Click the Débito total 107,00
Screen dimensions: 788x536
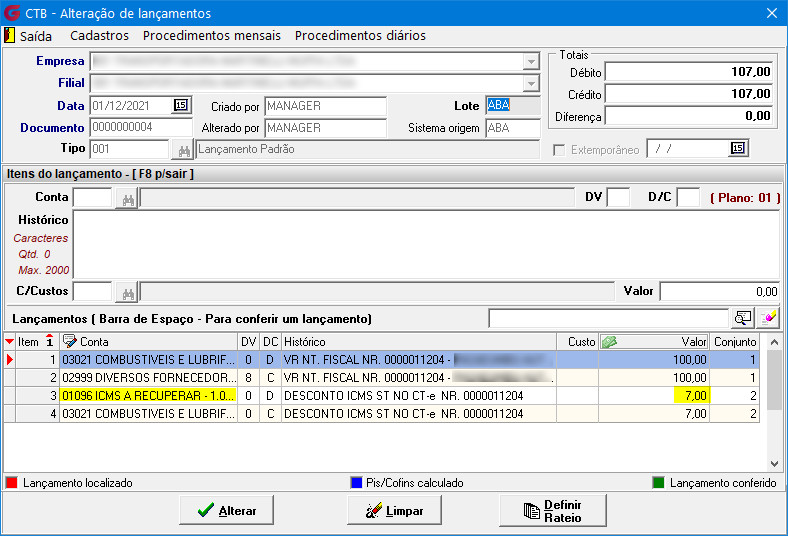tap(689, 72)
